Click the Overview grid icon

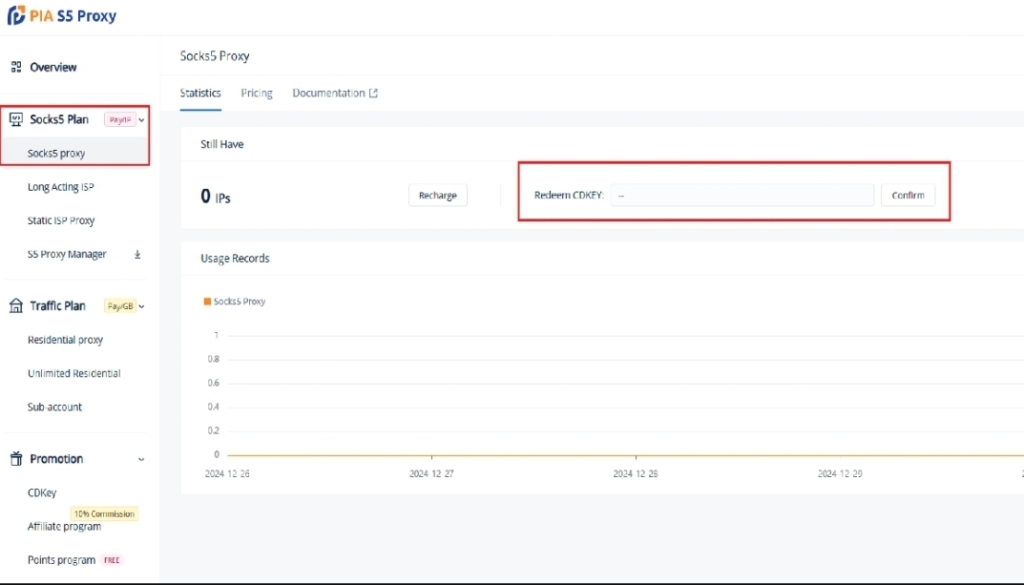pos(16,67)
